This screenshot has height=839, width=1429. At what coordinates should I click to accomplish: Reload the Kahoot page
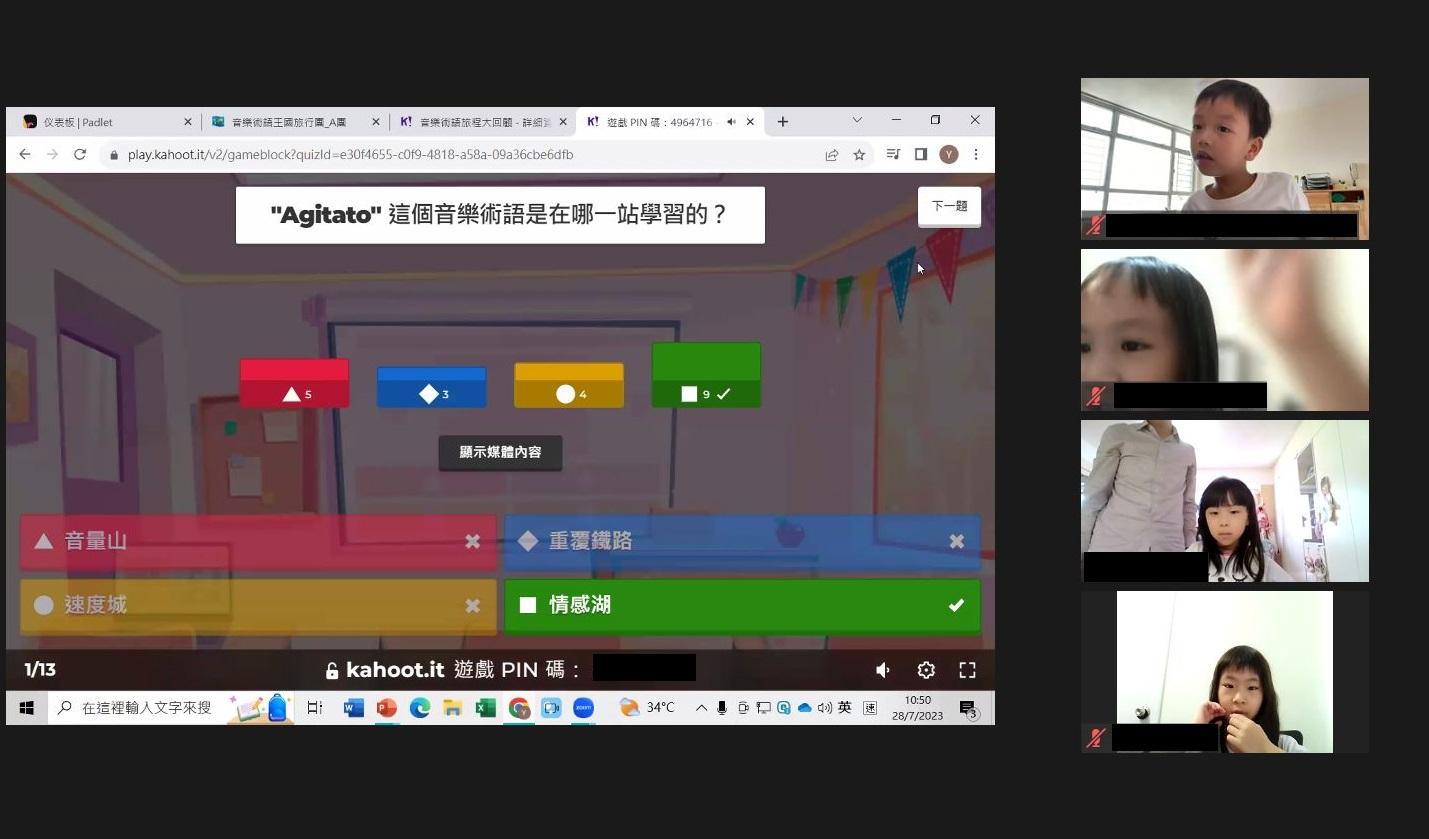point(80,155)
